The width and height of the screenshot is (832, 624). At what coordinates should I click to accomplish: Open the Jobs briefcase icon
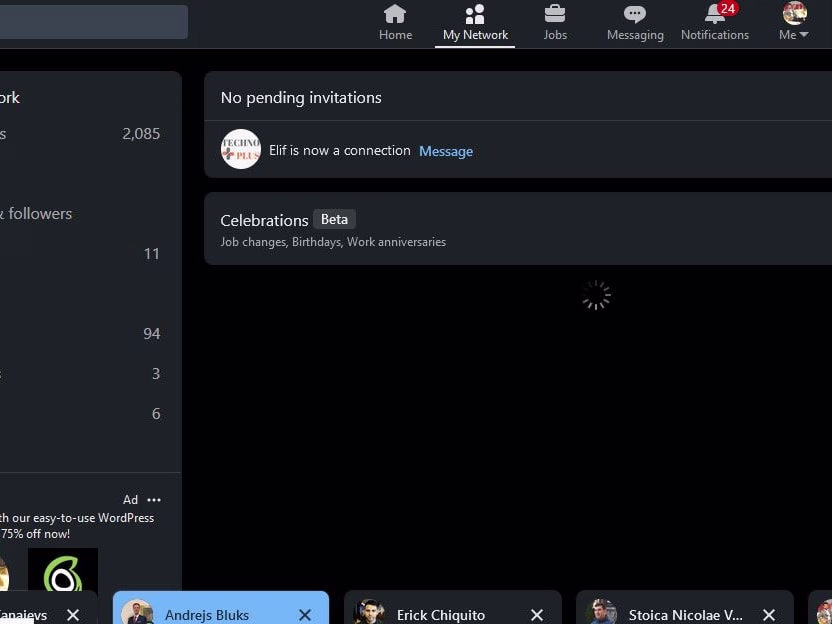554,14
